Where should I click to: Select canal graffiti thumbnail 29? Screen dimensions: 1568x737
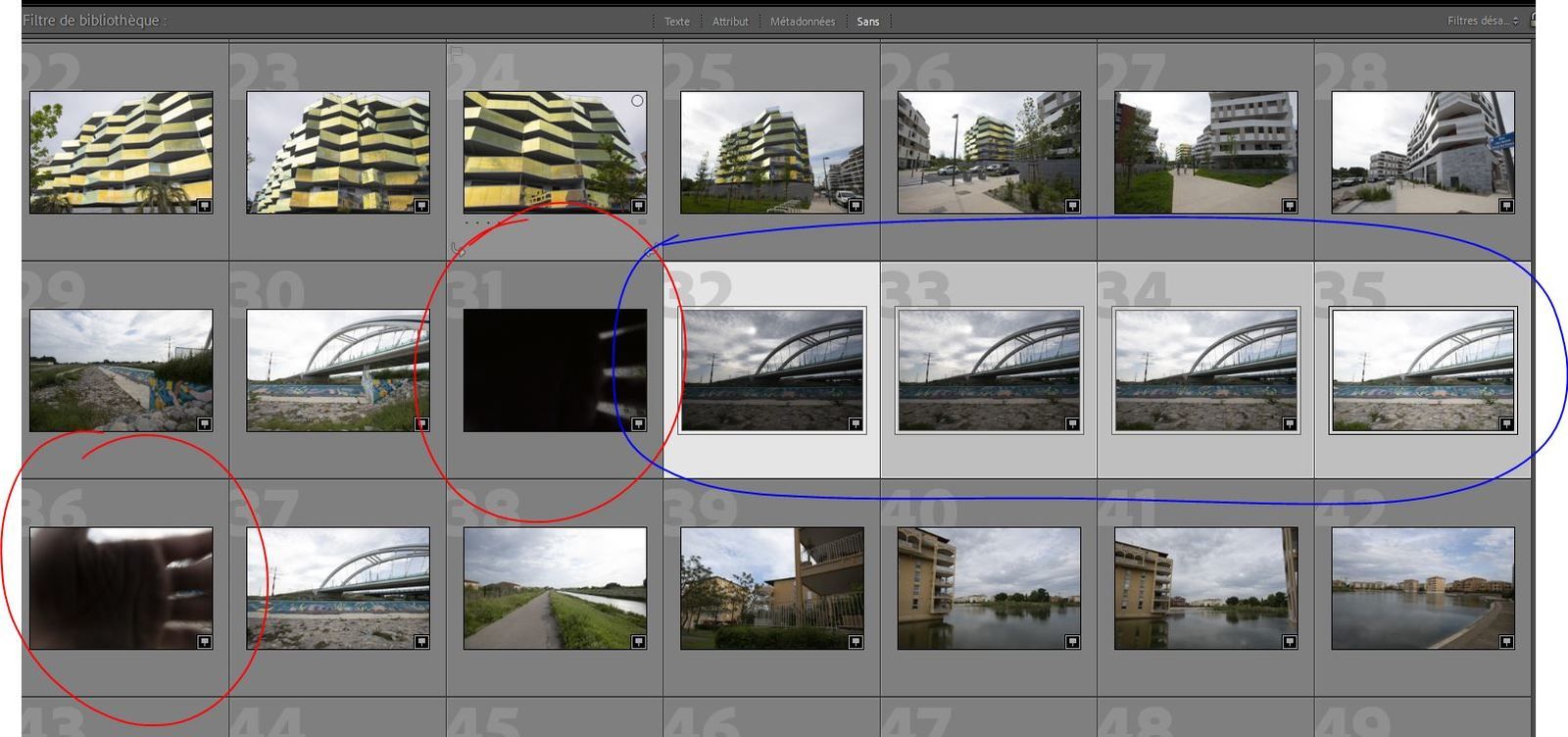pos(122,370)
